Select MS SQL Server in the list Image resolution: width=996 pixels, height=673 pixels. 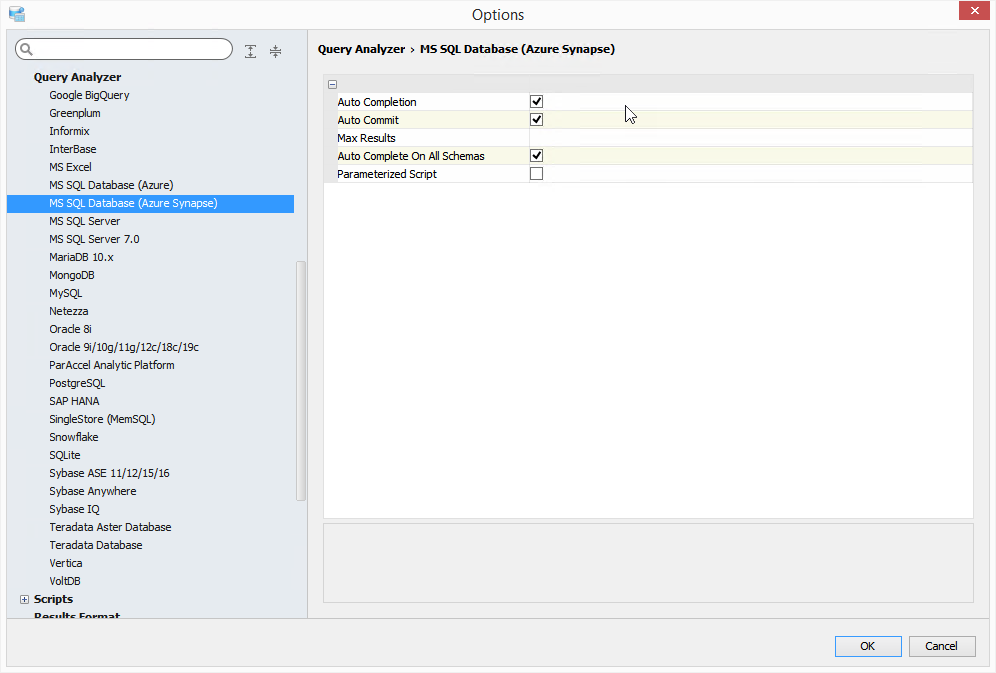coord(84,221)
